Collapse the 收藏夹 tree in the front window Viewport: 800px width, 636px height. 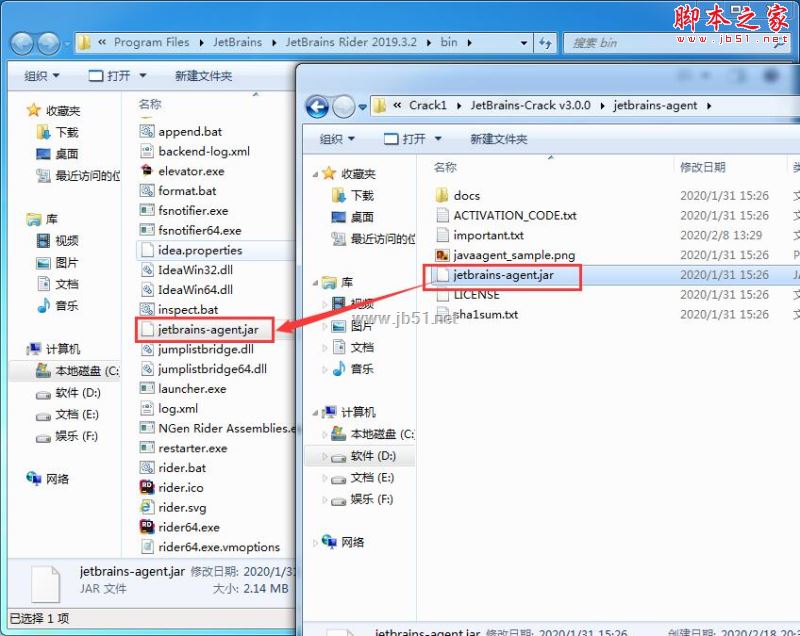[315, 174]
